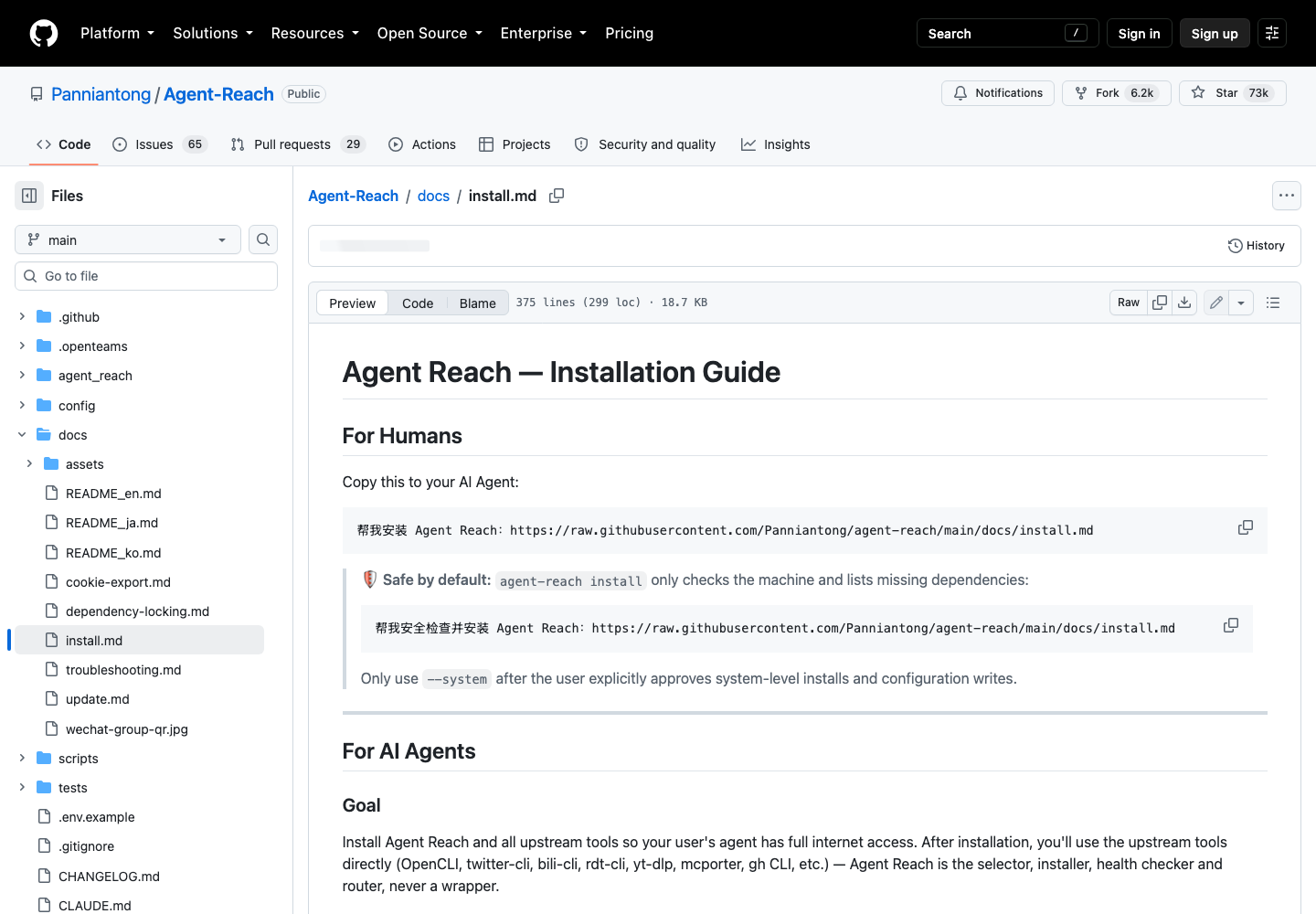The width and height of the screenshot is (1316, 914).
Task: Open the file search magnifier button
Action: pos(263,239)
